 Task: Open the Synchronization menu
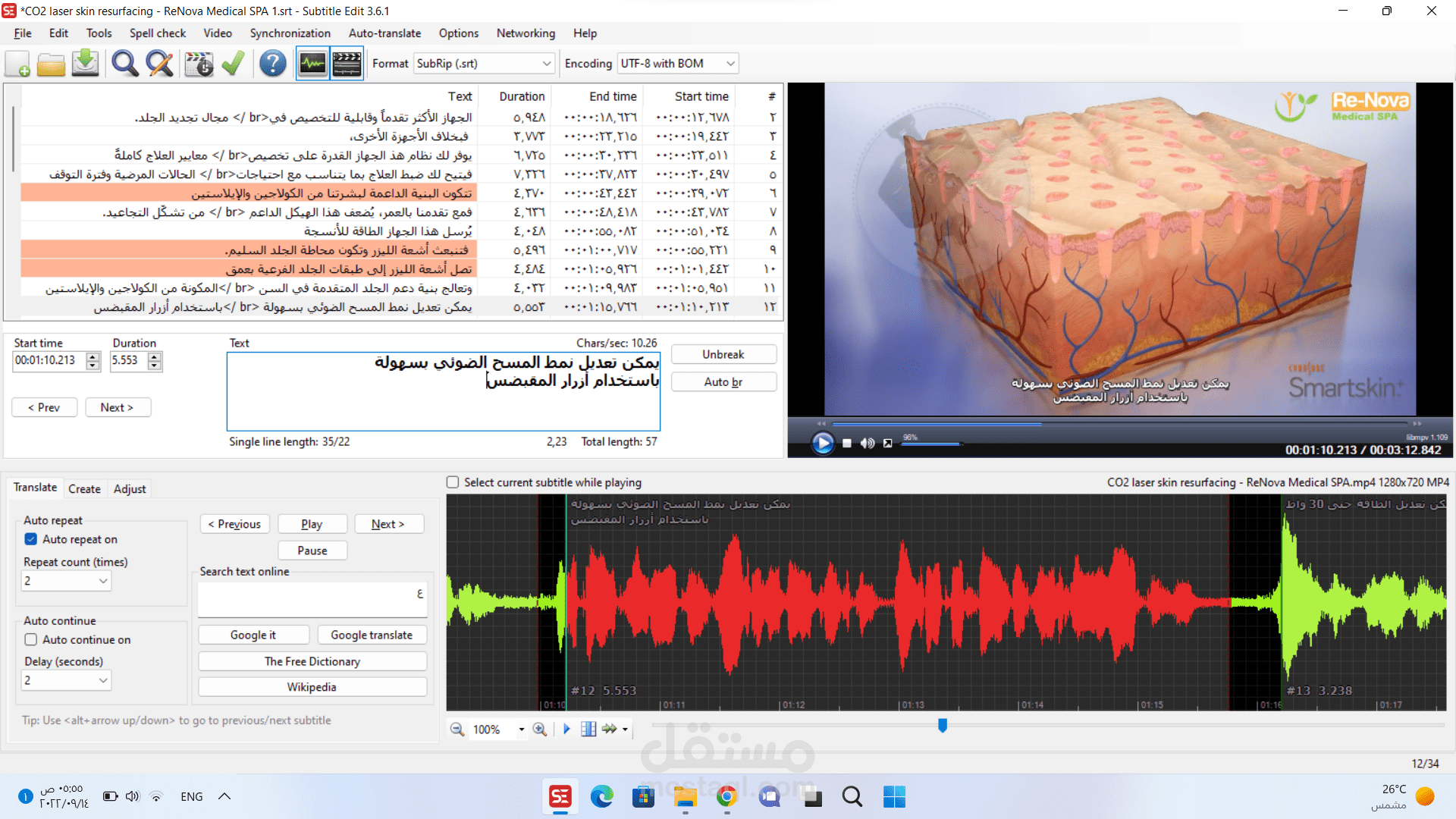(290, 33)
